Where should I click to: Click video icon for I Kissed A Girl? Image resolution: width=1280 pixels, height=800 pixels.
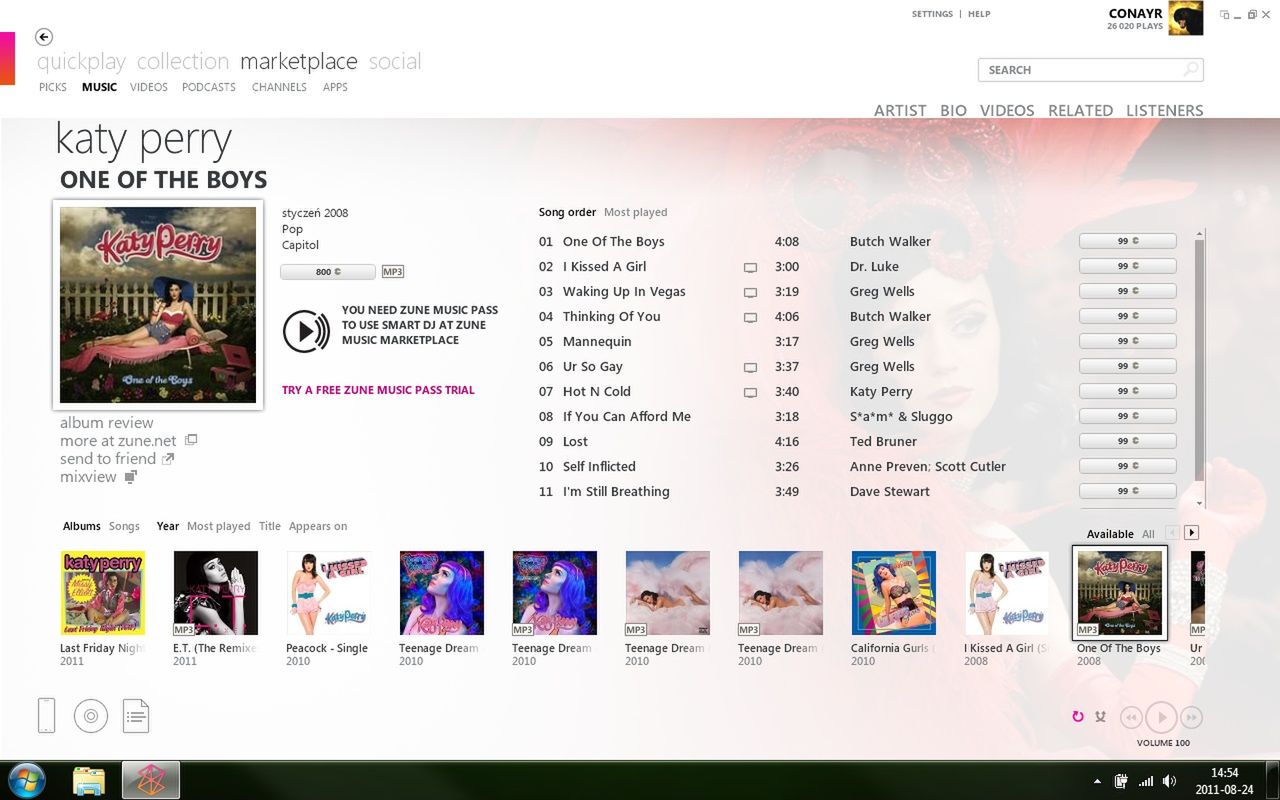750,268
